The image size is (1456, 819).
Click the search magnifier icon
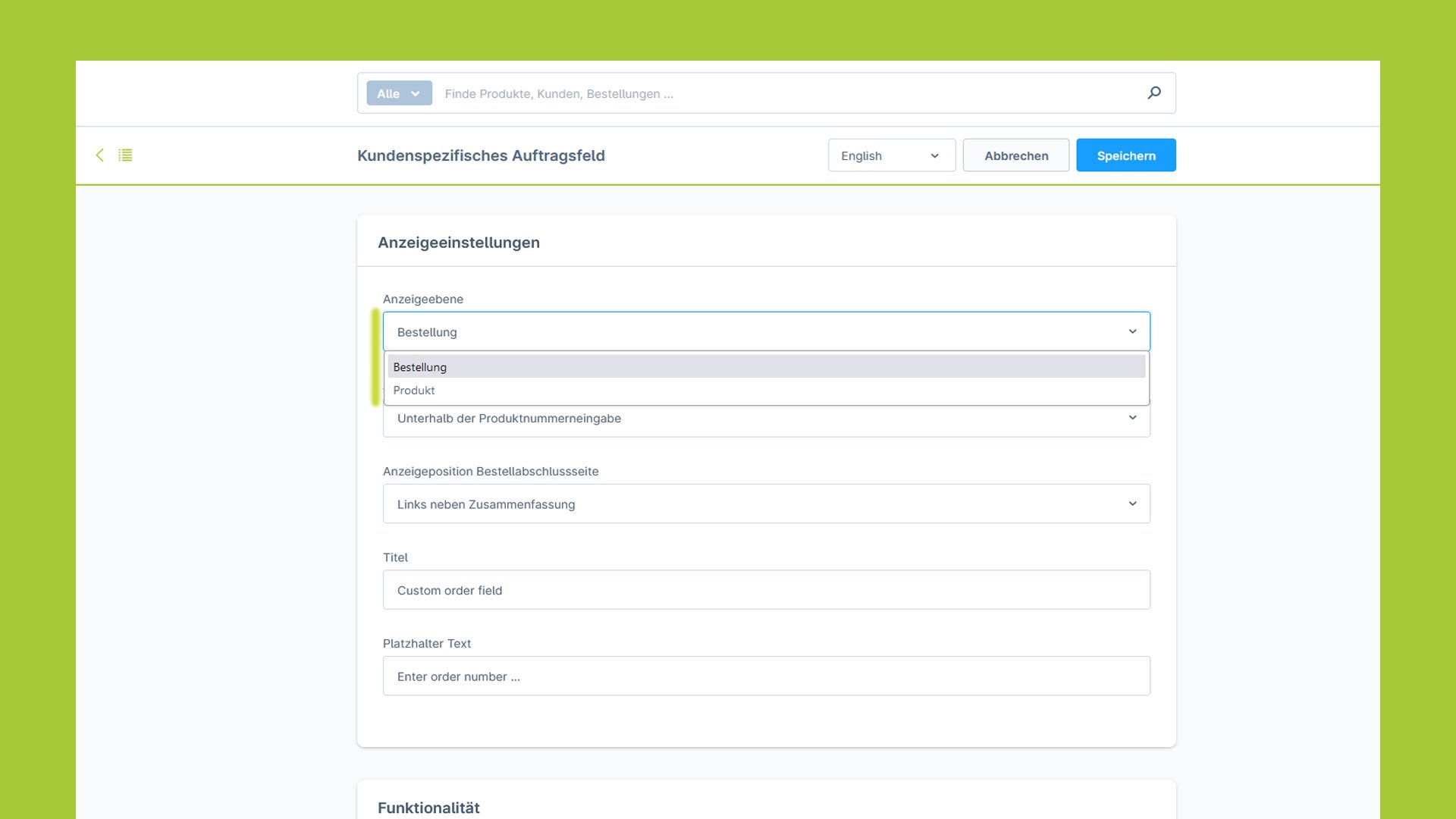(x=1154, y=93)
